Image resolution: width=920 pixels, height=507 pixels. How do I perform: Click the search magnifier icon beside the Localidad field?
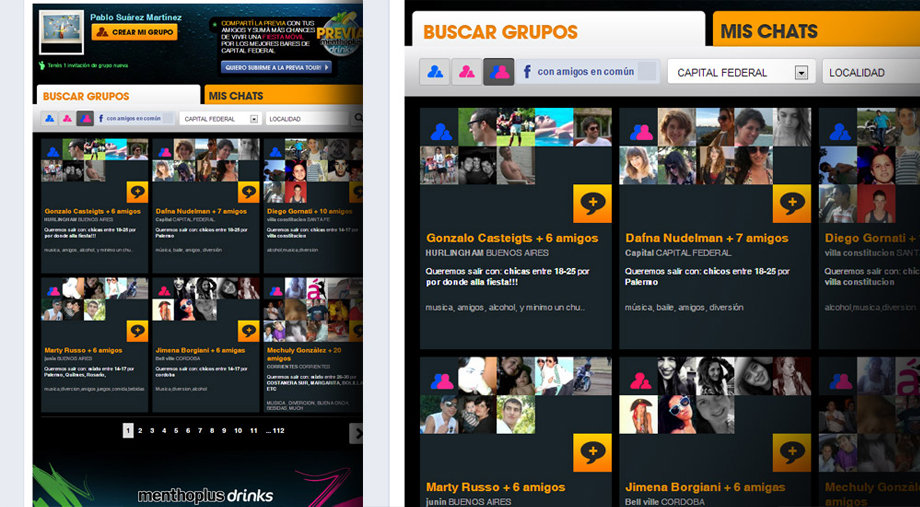[357, 119]
